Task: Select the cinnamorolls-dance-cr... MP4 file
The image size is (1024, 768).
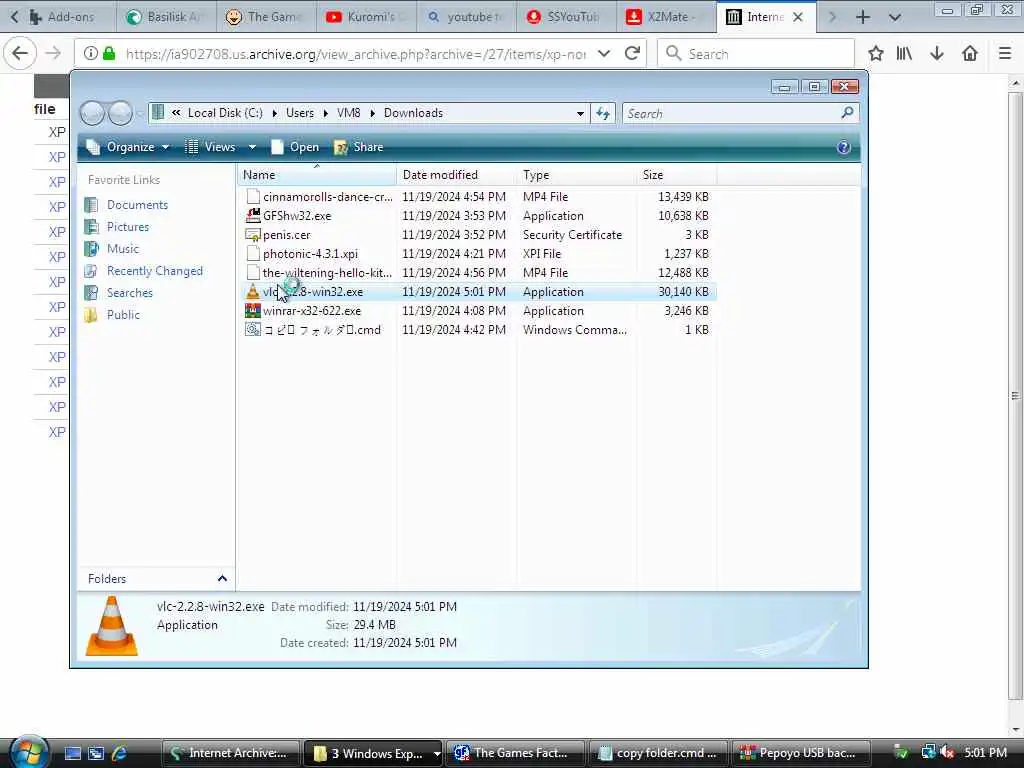Action: tap(477, 197)
